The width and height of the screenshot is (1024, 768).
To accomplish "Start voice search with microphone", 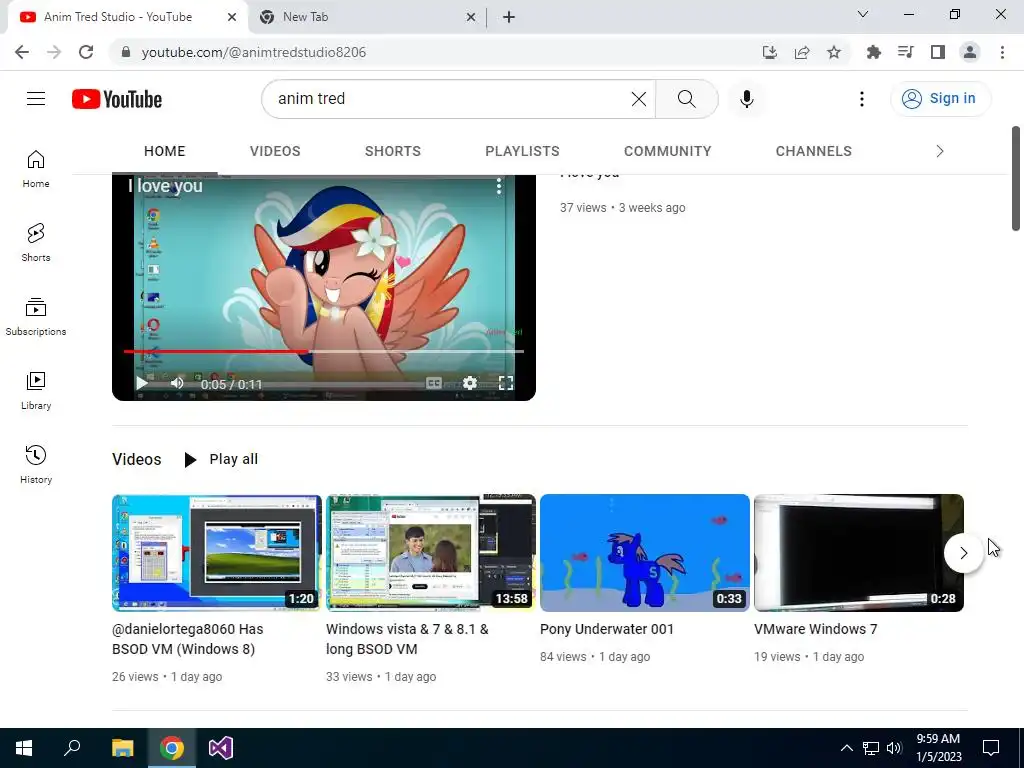I will click(x=746, y=99).
